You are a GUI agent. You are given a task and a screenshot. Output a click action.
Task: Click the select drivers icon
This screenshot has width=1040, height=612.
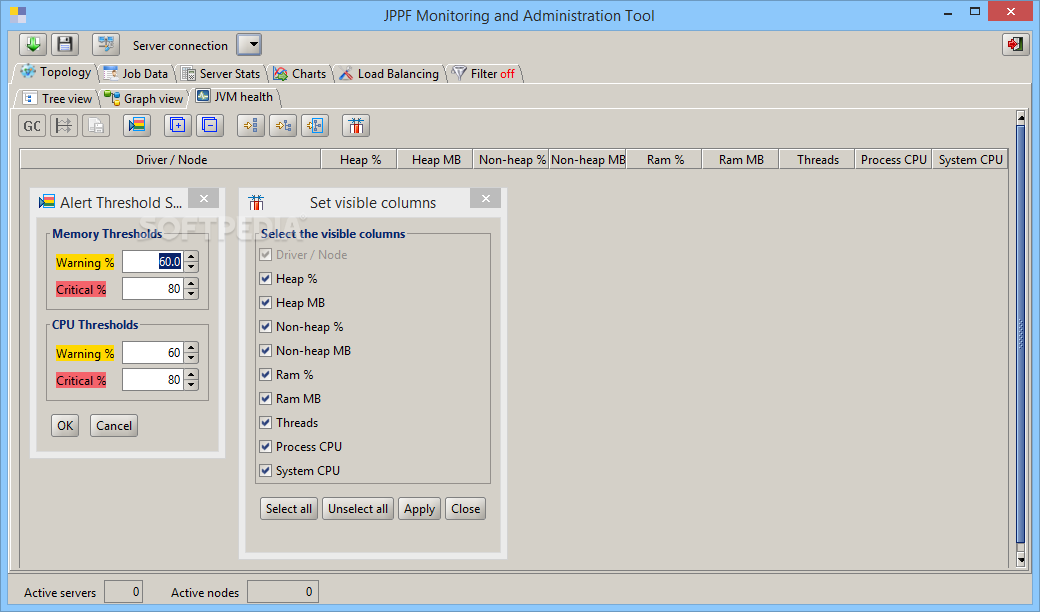tap(251, 125)
